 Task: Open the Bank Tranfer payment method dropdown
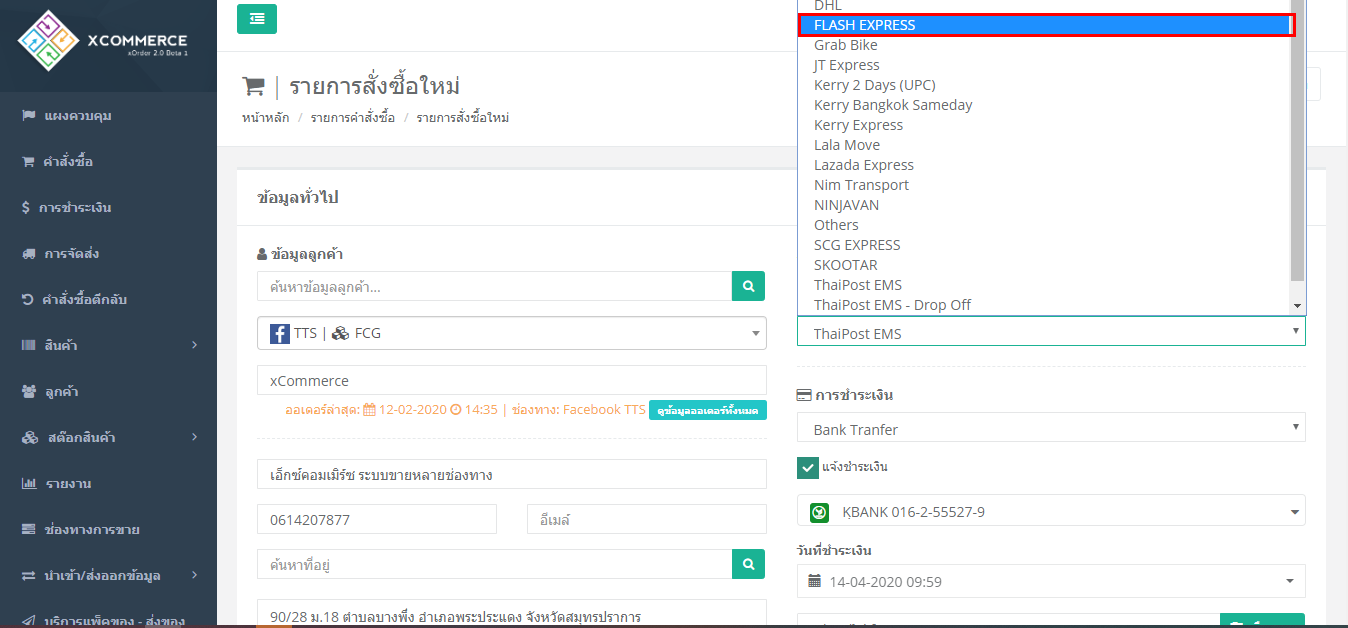(x=1051, y=429)
